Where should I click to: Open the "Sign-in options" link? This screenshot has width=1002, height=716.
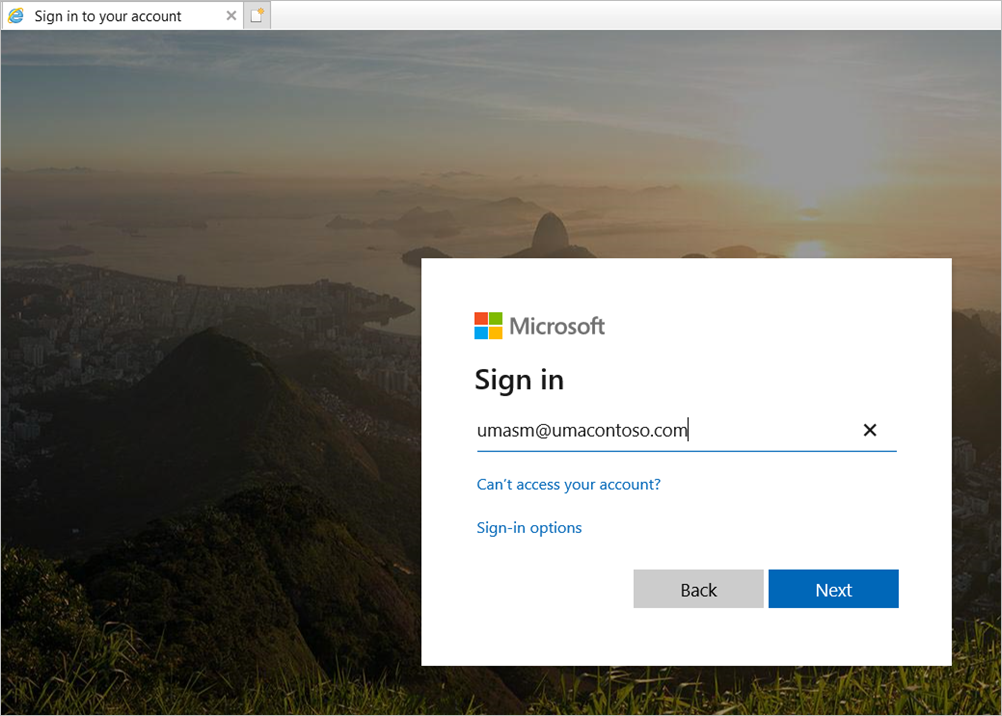click(x=529, y=527)
